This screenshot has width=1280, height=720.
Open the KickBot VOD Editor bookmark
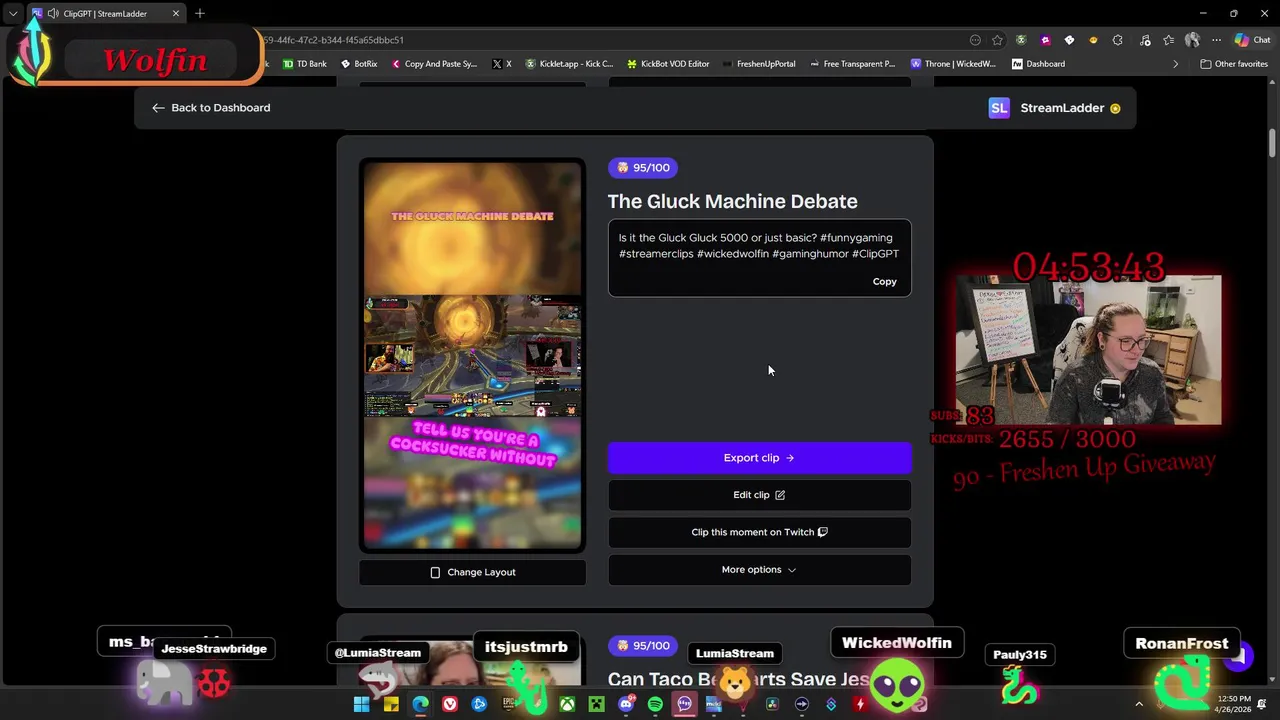click(668, 64)
